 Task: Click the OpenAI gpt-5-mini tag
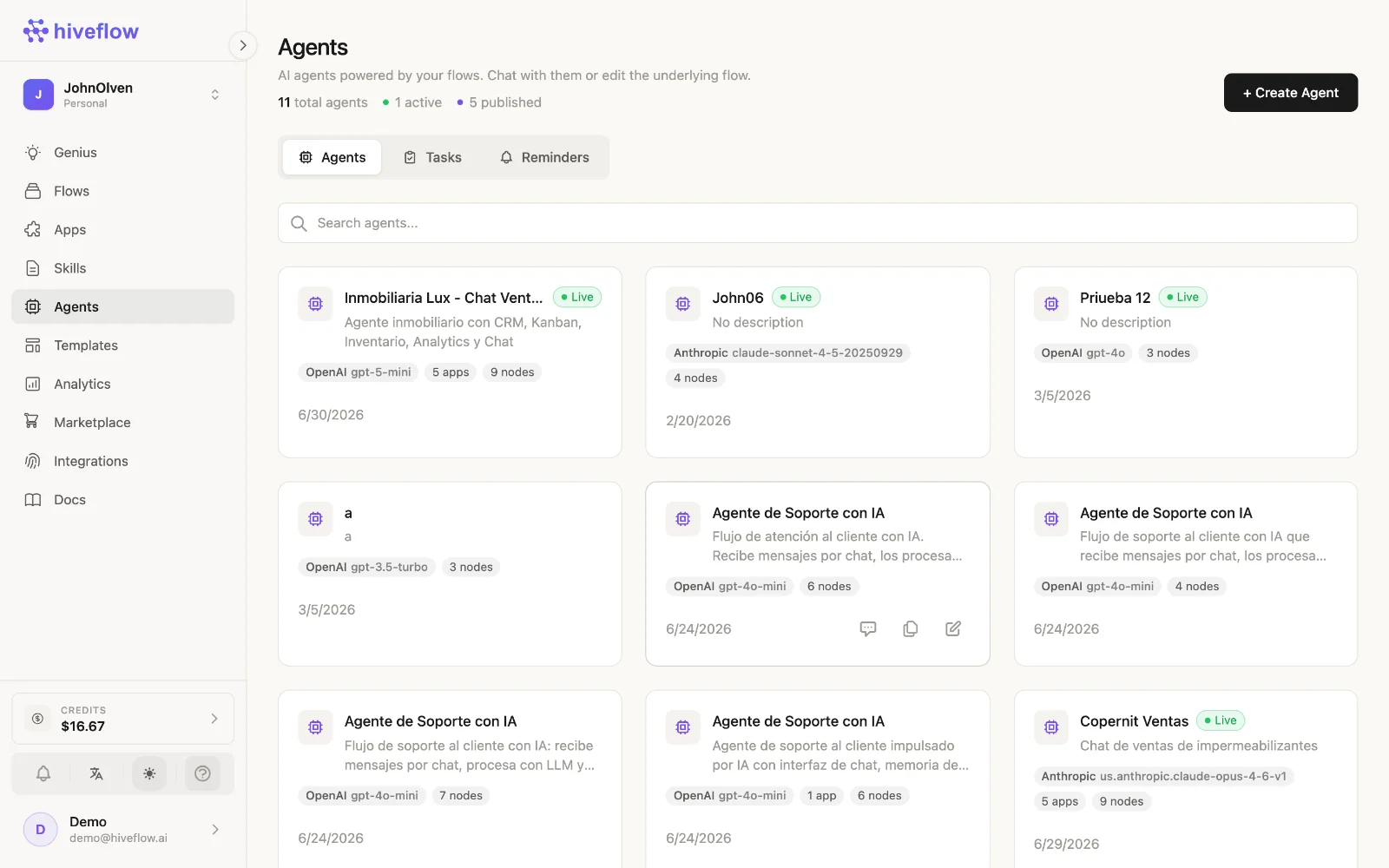(359, 372)
